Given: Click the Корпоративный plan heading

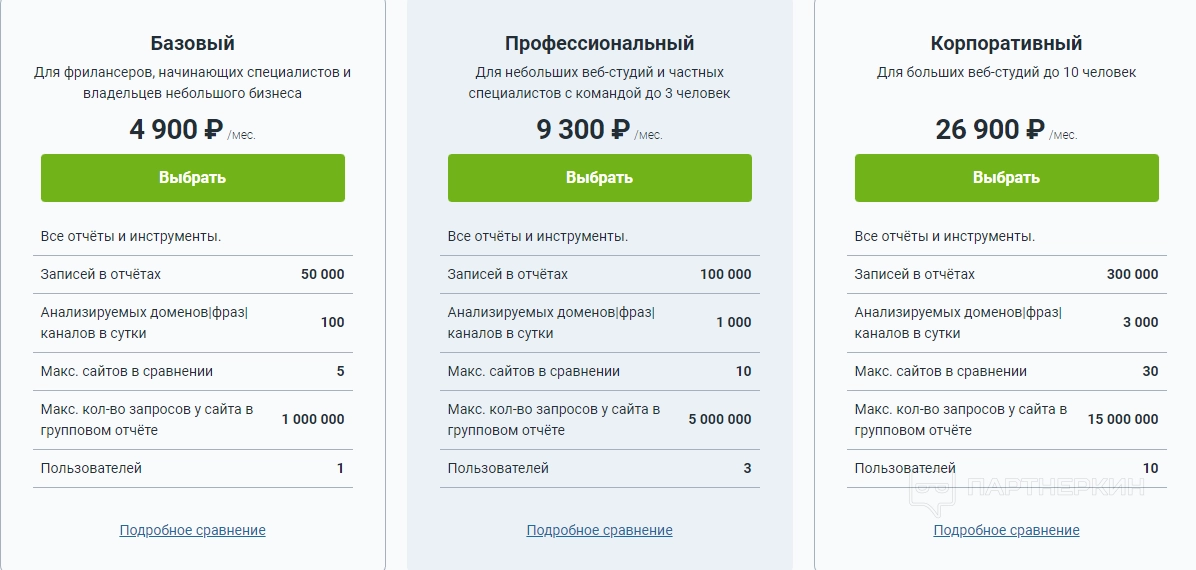Looking at the screenshot, I should pyautogui.click(x=1006, y=43).
